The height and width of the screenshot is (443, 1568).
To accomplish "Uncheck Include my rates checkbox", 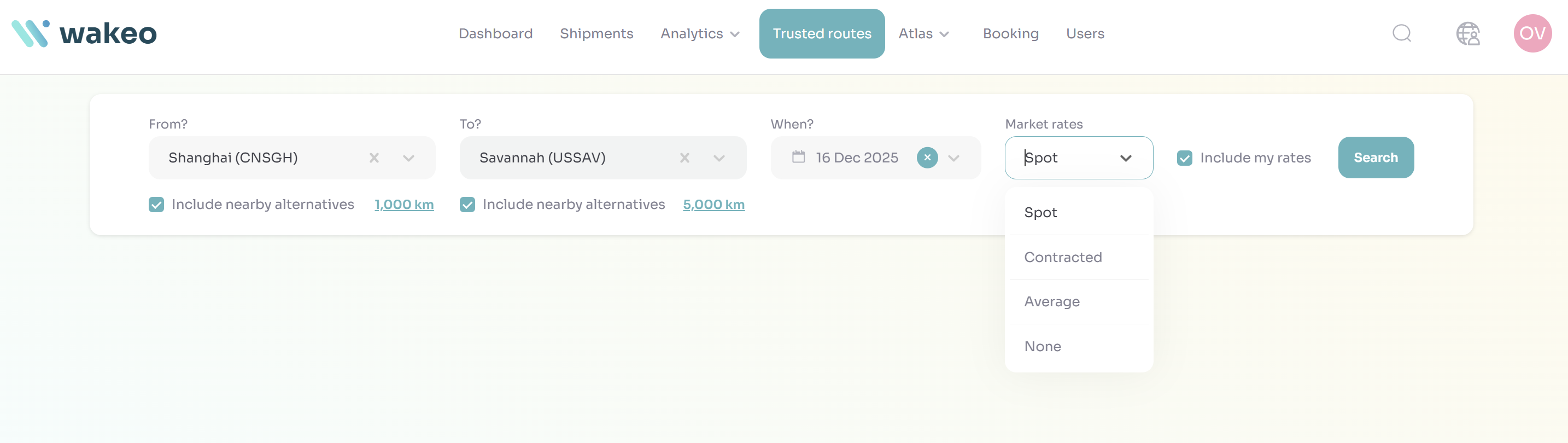I will (x=1184, y=158).
